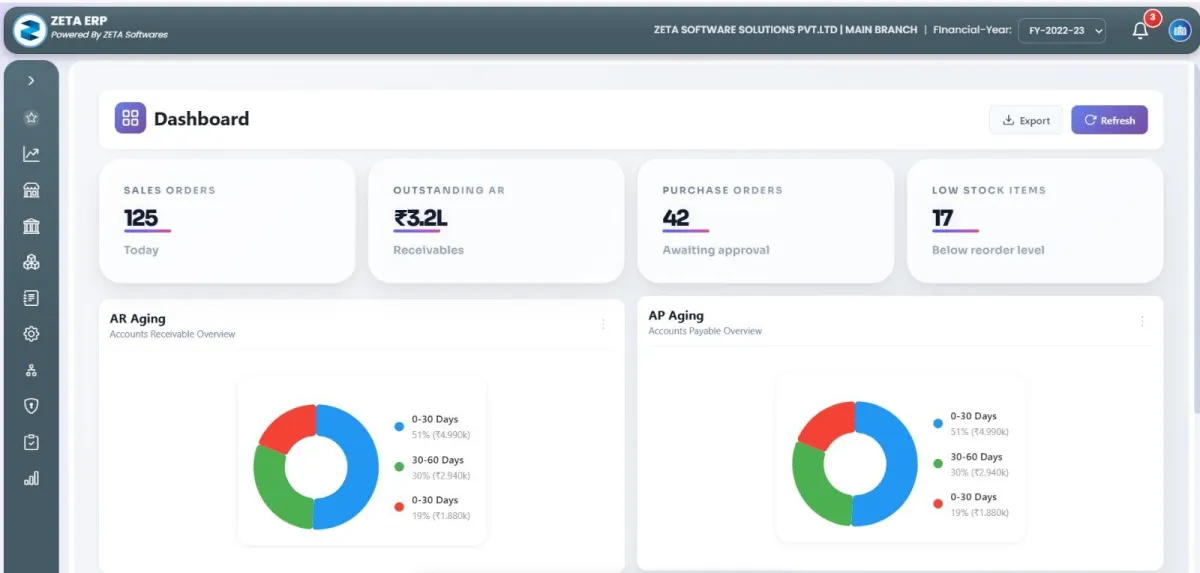Open AP Aging options menu dots
1200x573 pixels.
click(x=1142, y=321)
